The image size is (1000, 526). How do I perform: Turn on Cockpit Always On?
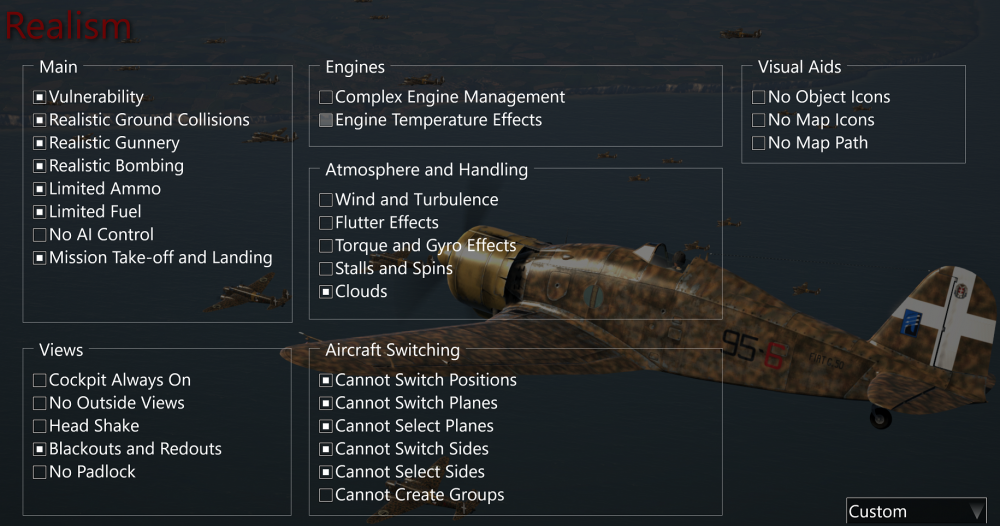point(40,380)
